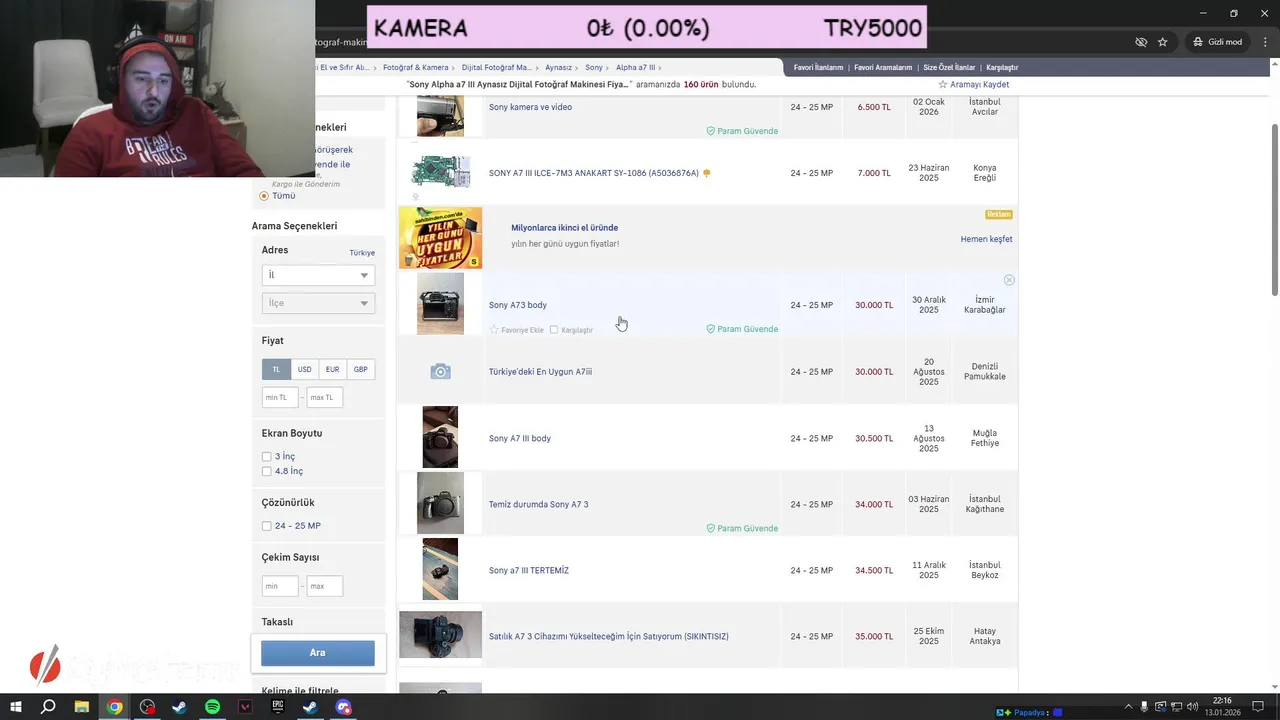1280x720 pixels.
Task: Click the Türkiye link beside Adres
Action: coord(362,253)
